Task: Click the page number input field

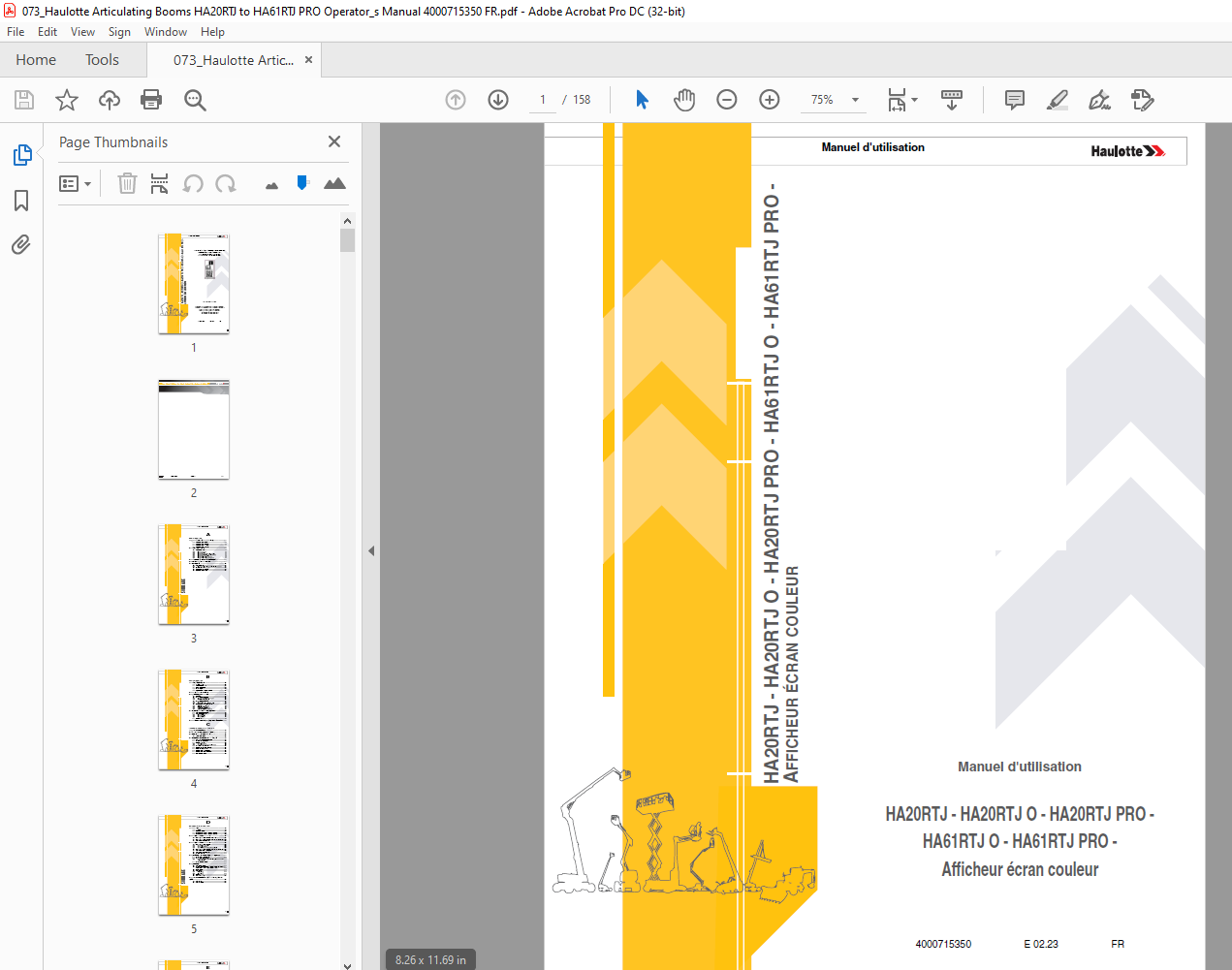Action: (x=543, y=100)
